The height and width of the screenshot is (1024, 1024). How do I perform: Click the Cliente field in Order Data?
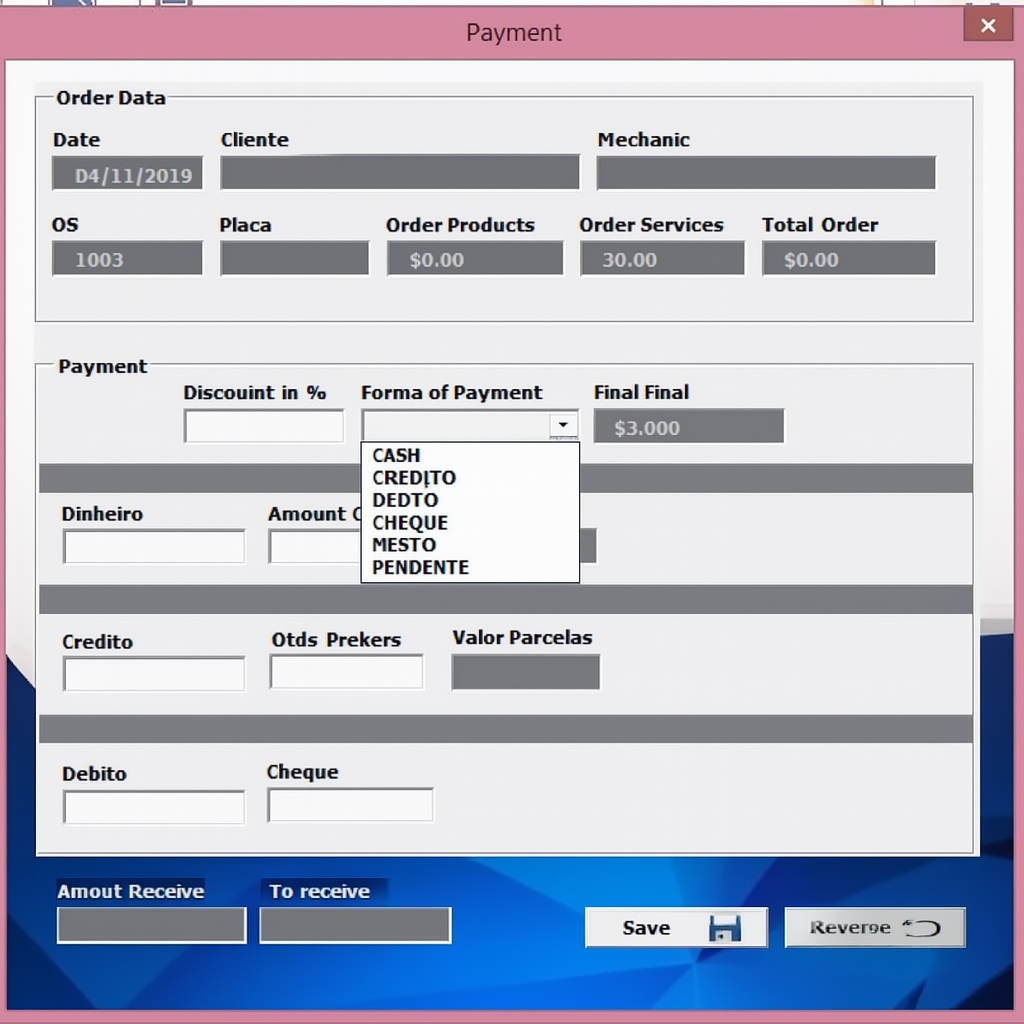pos(399,173)
